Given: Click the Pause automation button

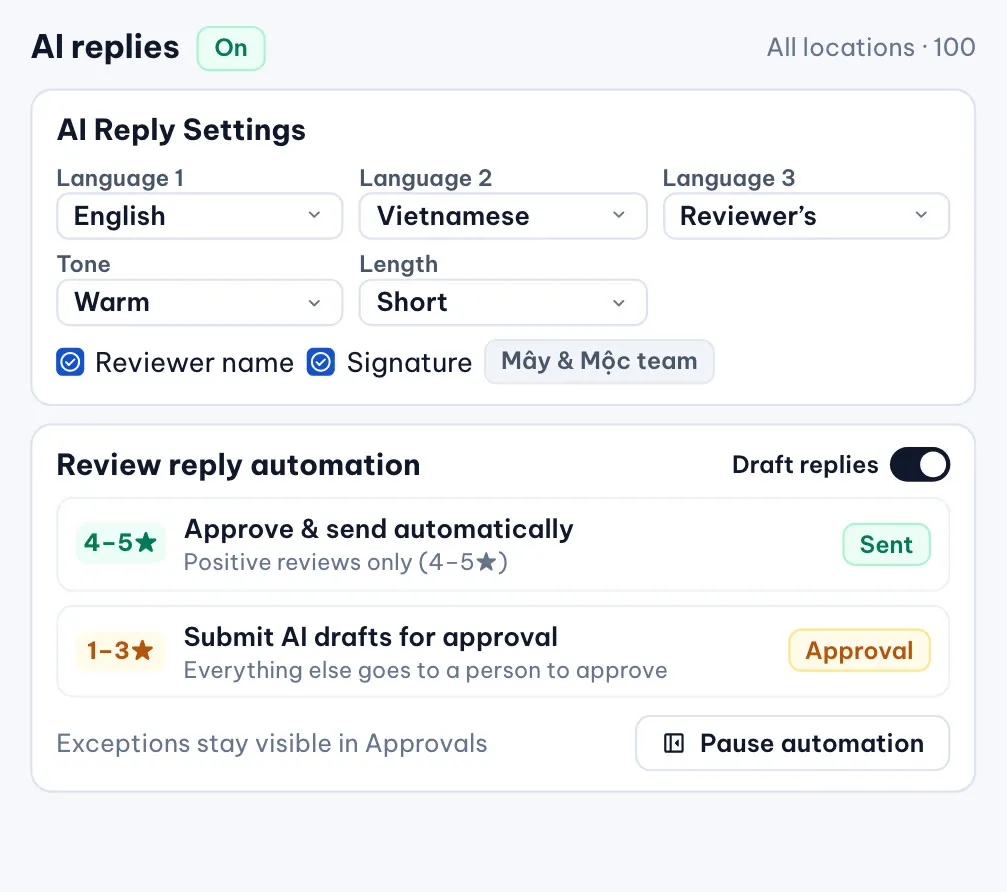Looking at the screenshot, I should click(x=792, y=743).
